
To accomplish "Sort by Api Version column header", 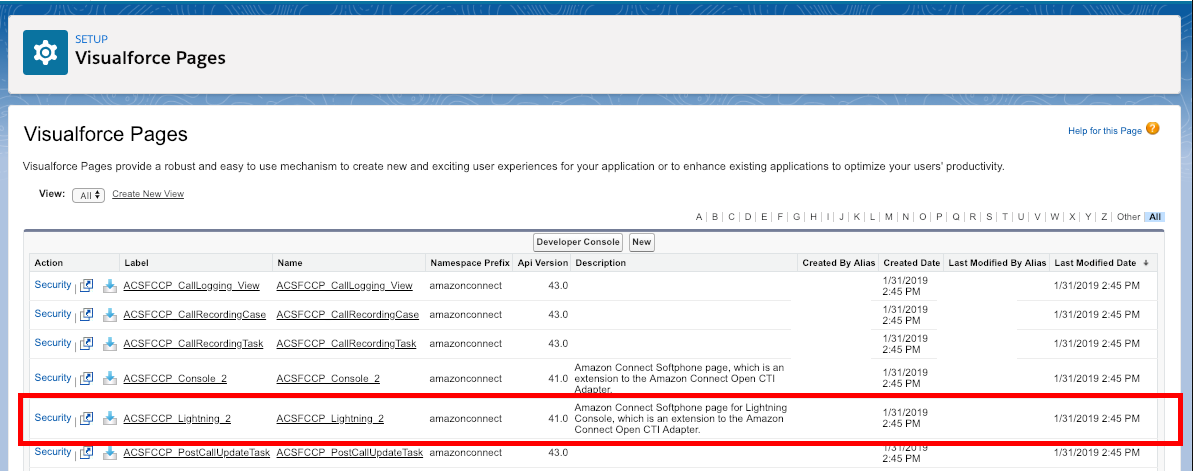I will coord(543,263).
